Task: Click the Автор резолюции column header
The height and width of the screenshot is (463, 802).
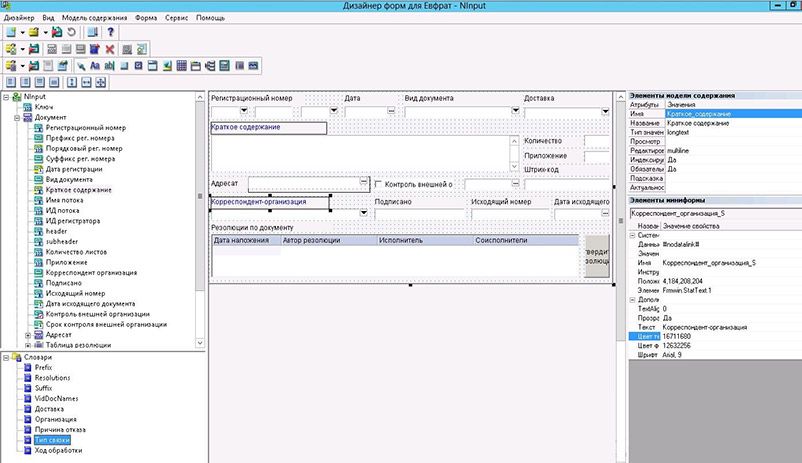Action: click(x=329, y=240)
